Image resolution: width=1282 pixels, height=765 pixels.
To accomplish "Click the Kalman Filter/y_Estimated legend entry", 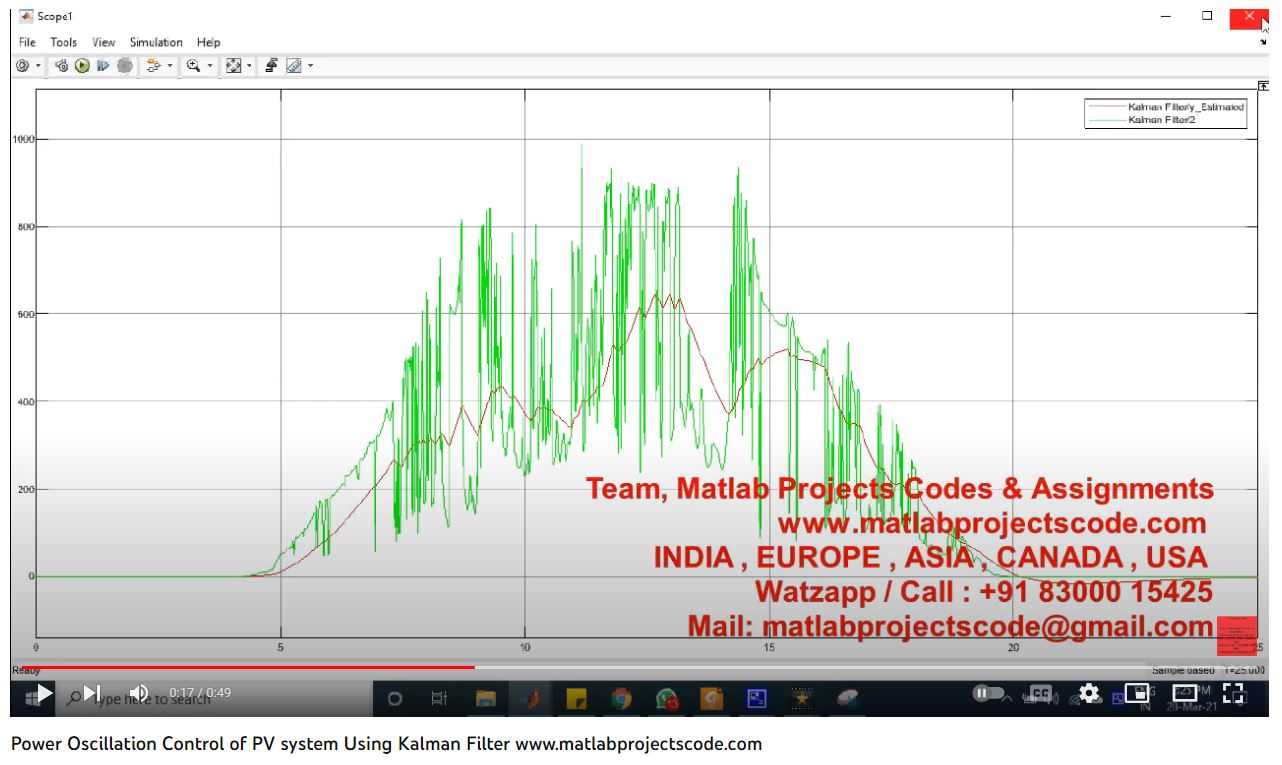I will pyautogui.click(x=1166, y=106).
